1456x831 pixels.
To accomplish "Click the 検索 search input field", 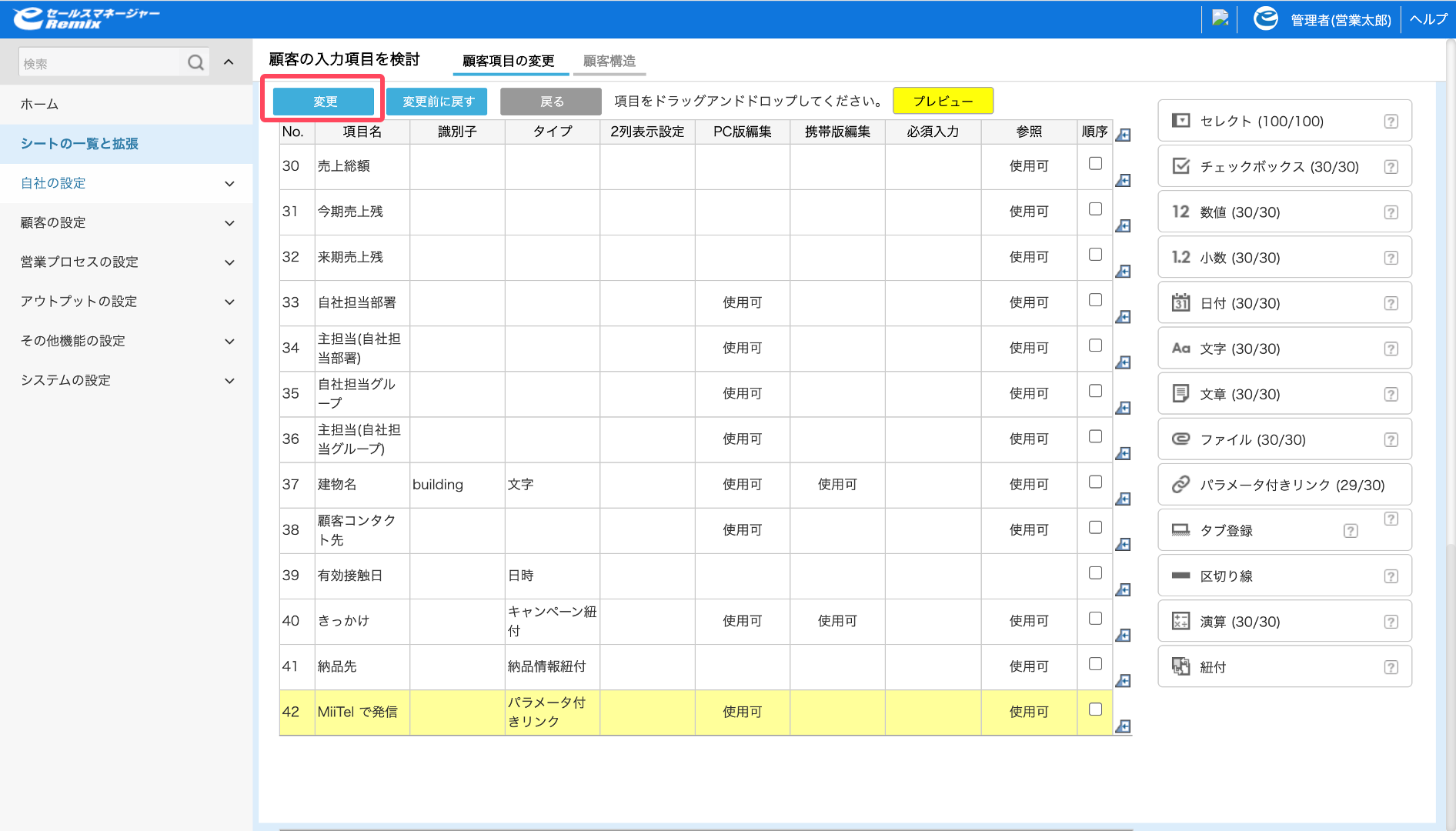I will pos(100,63).
